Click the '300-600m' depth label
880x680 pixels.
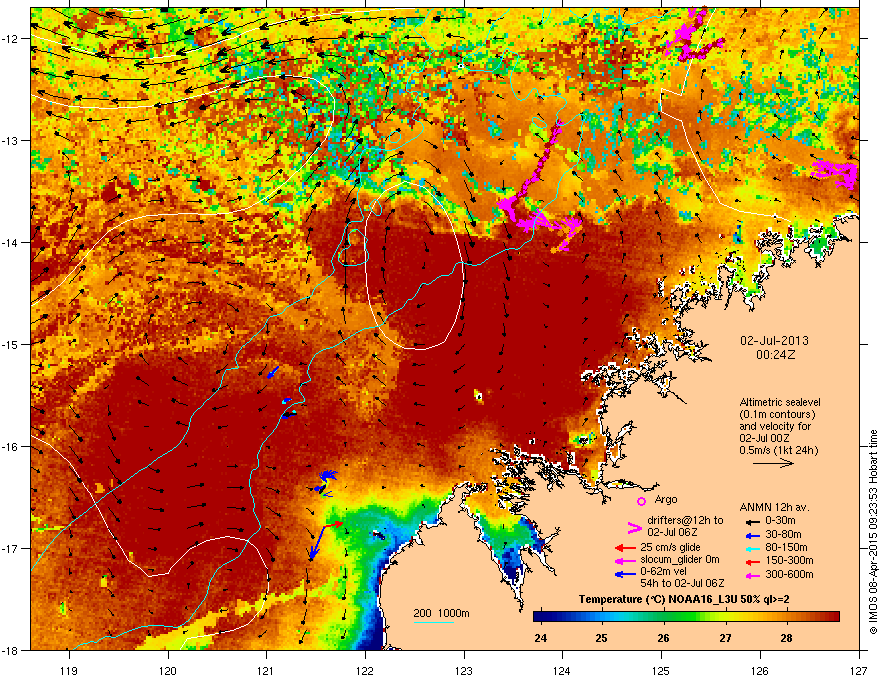tap(789, 575)
